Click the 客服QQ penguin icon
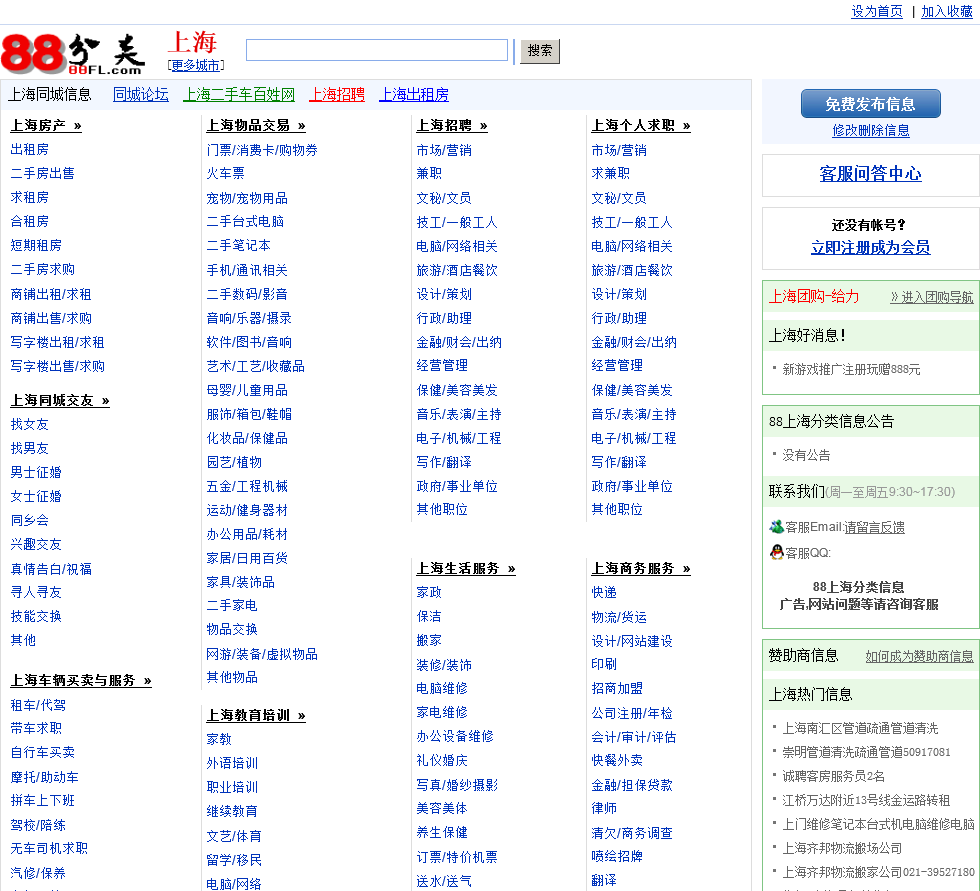The width and height of the screenshot is (980, 891). tap(776, 552)
